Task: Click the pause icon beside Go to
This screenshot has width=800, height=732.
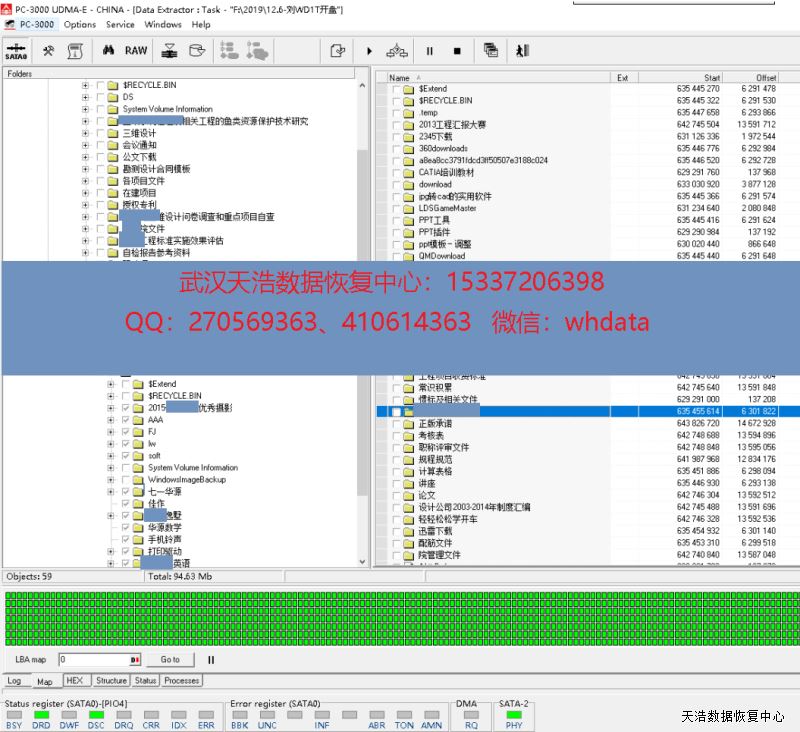Action: 211,660
